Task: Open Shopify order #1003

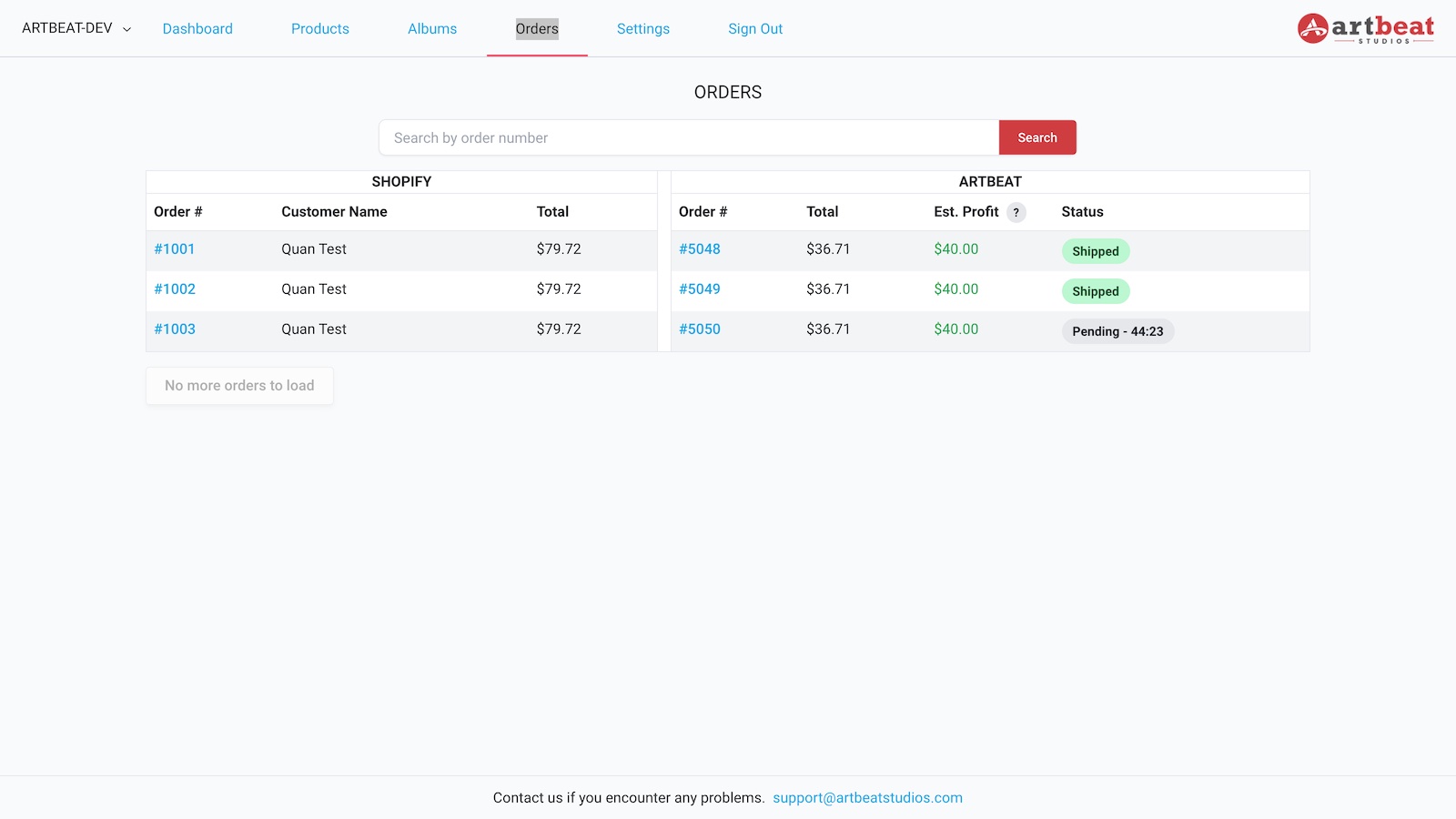Action: coord(175,329)
